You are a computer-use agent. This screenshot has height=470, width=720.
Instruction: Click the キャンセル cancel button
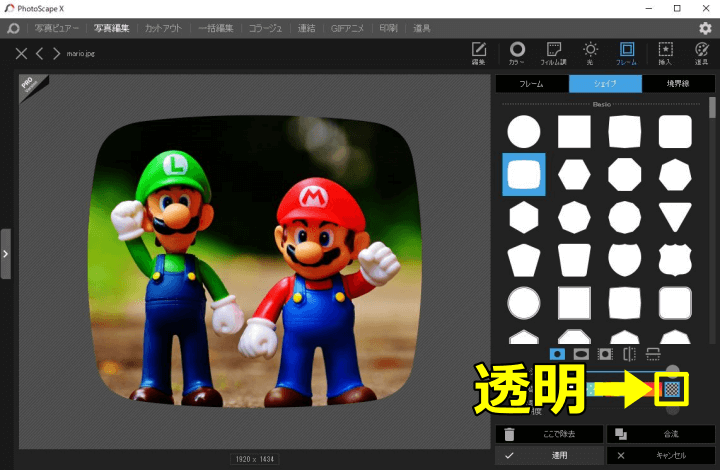click(x=661, y=455)
